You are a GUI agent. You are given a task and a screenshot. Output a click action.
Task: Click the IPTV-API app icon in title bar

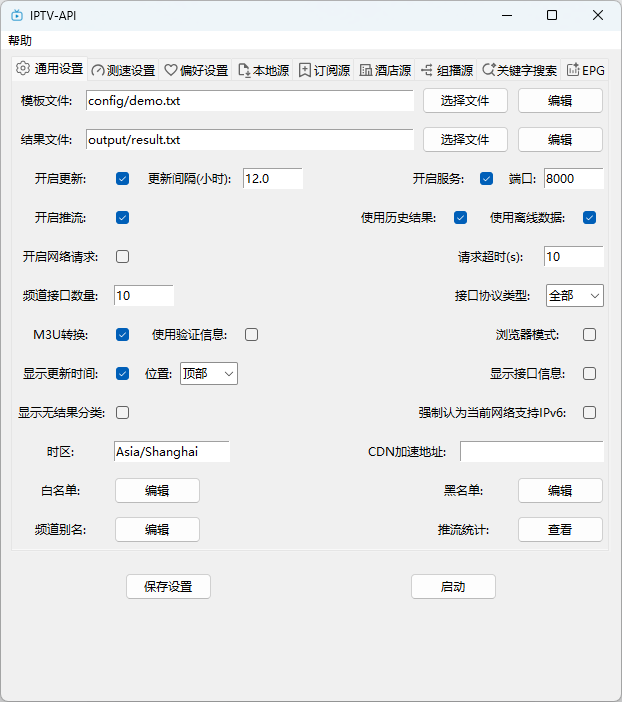(17, 15)
